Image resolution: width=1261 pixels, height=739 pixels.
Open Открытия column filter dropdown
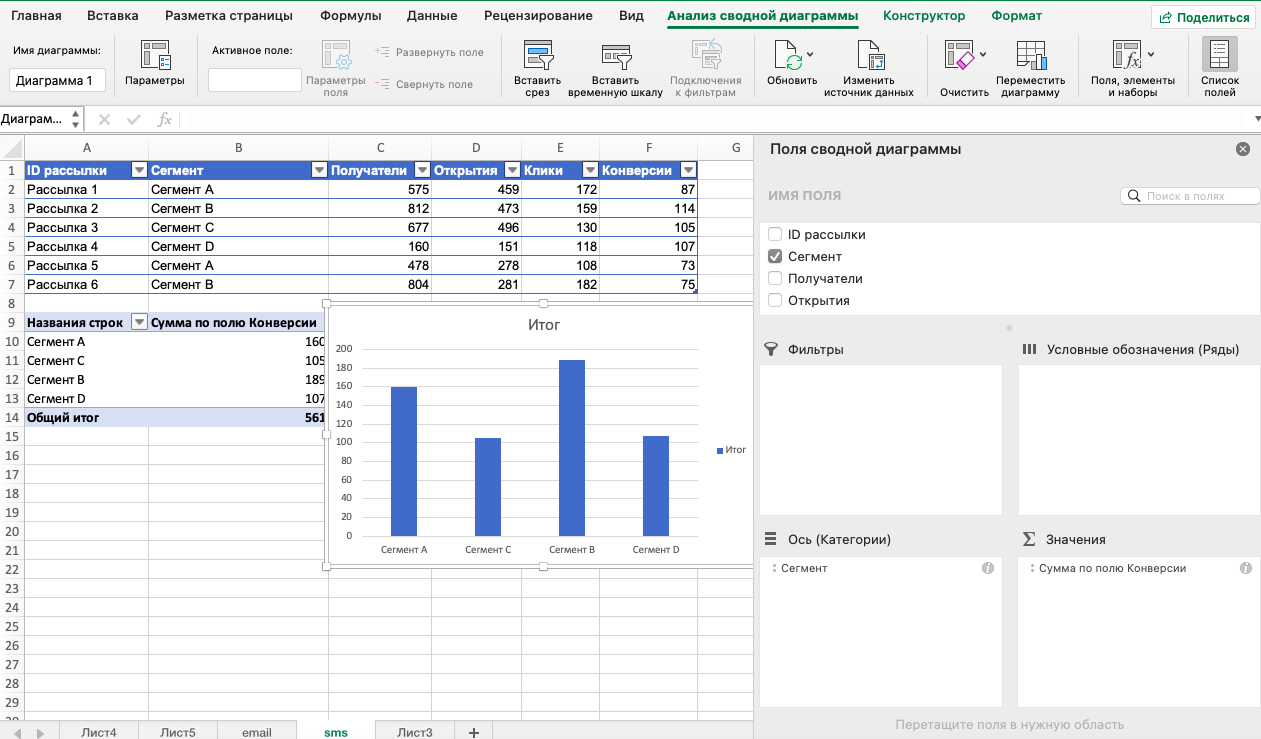click(513, 170)
